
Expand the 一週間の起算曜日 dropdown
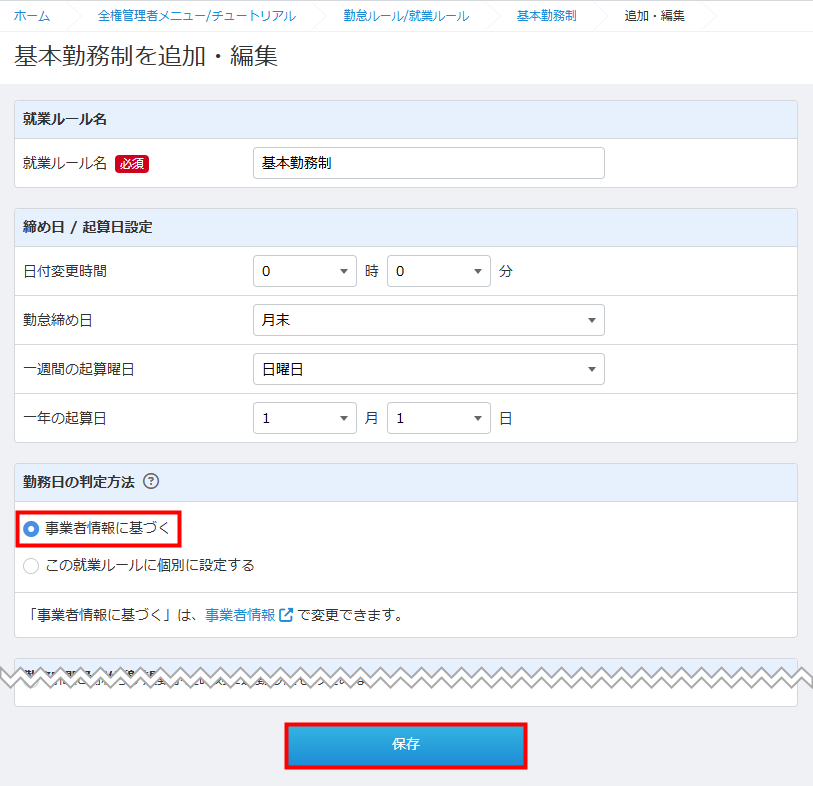click(x=428, y=369)
